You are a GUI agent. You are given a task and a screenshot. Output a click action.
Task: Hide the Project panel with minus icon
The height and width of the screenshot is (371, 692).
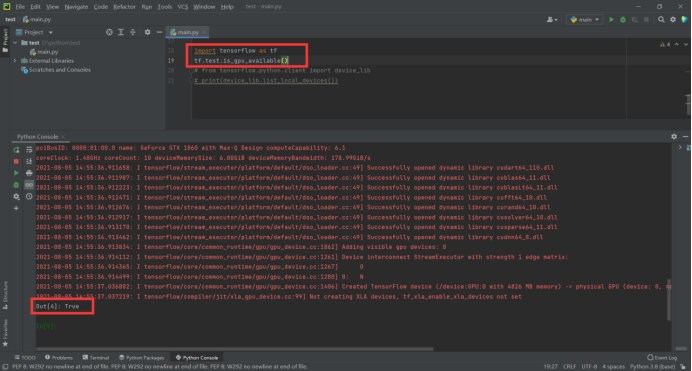159,32
